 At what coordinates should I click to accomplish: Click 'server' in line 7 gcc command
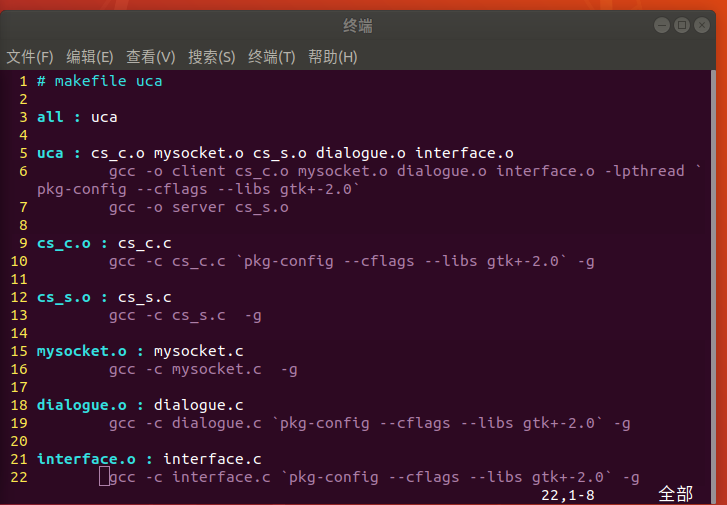199,207
